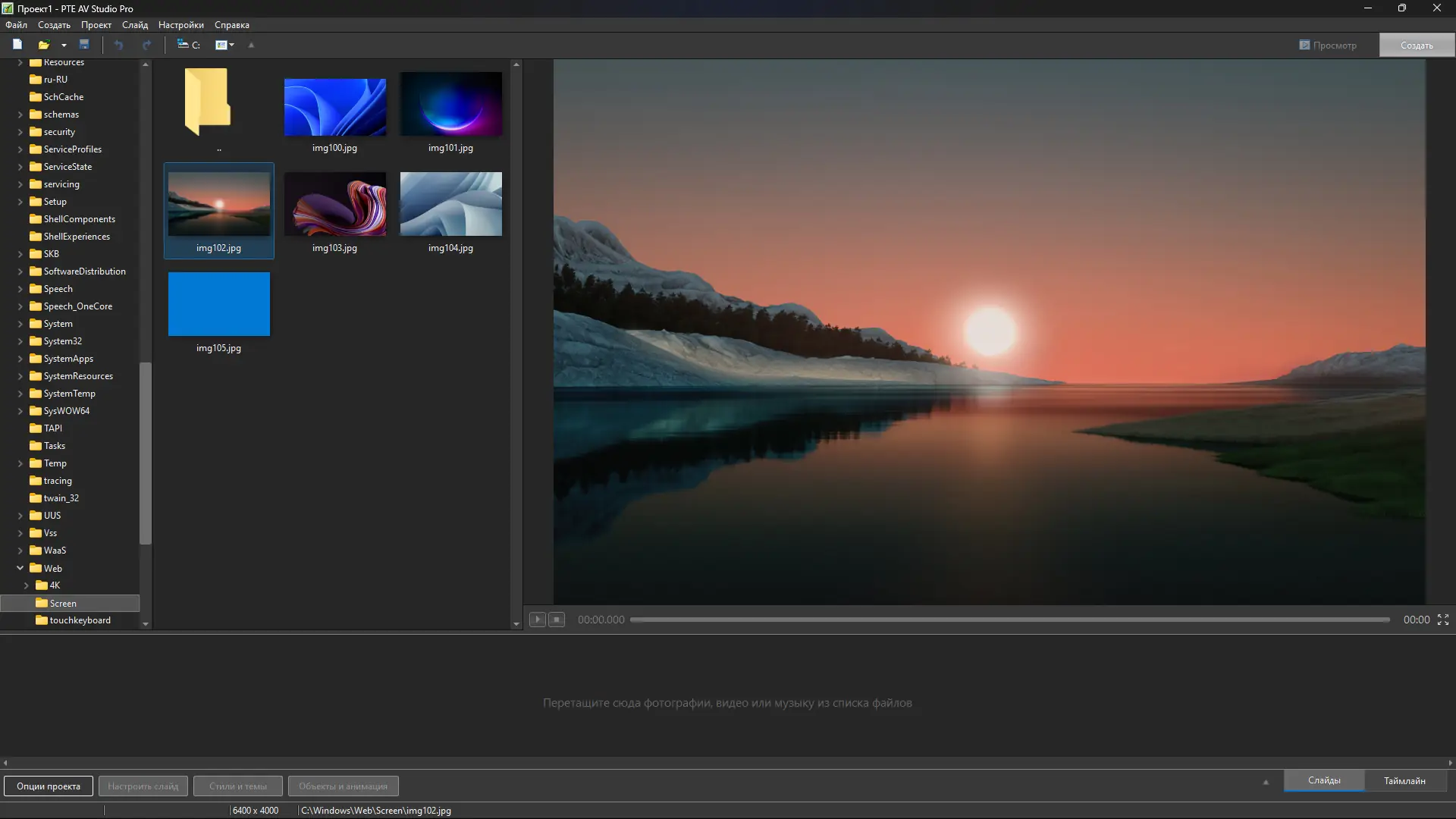Select the img103.jpg thumbnail

pos(334,204)
